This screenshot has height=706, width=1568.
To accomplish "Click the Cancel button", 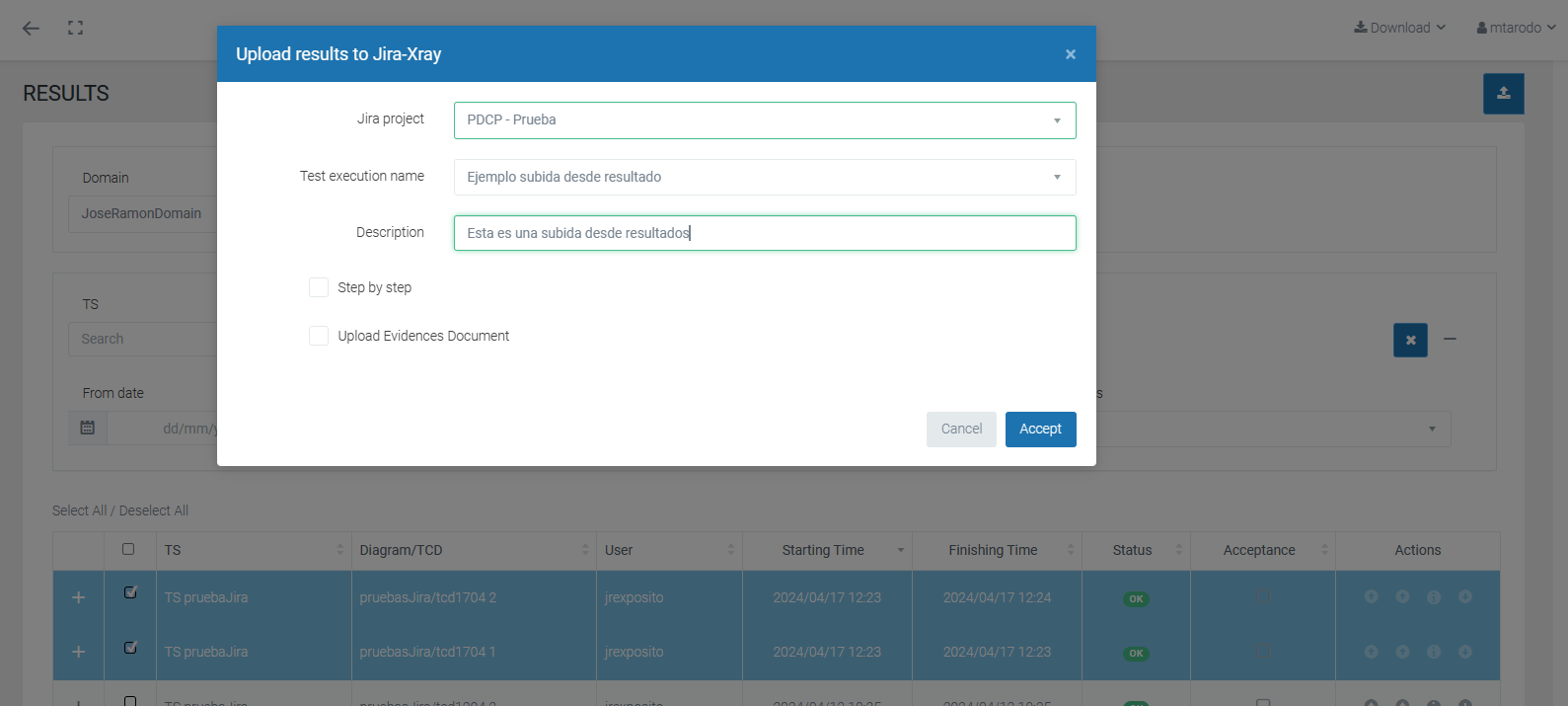I will point(960,429).
